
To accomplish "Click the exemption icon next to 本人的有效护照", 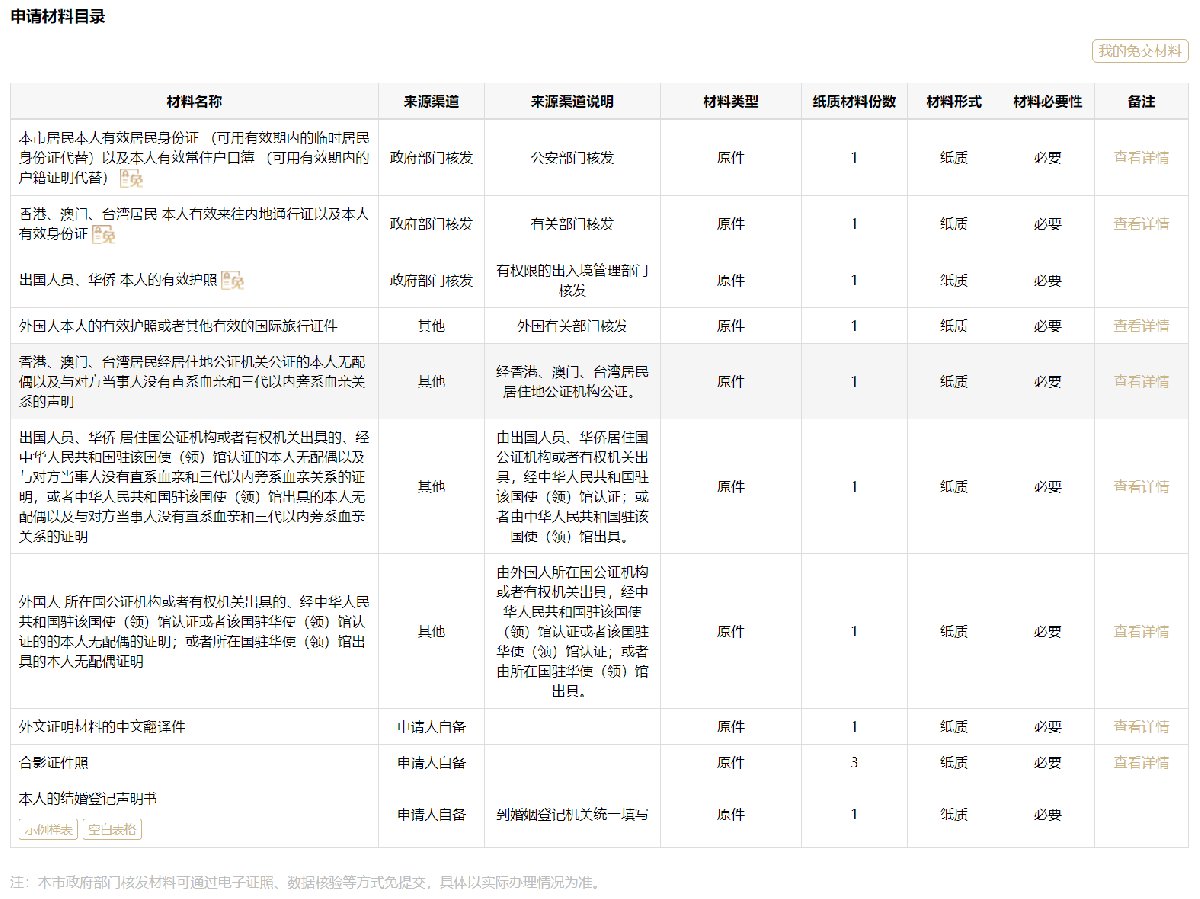I will tap(233, 281).
